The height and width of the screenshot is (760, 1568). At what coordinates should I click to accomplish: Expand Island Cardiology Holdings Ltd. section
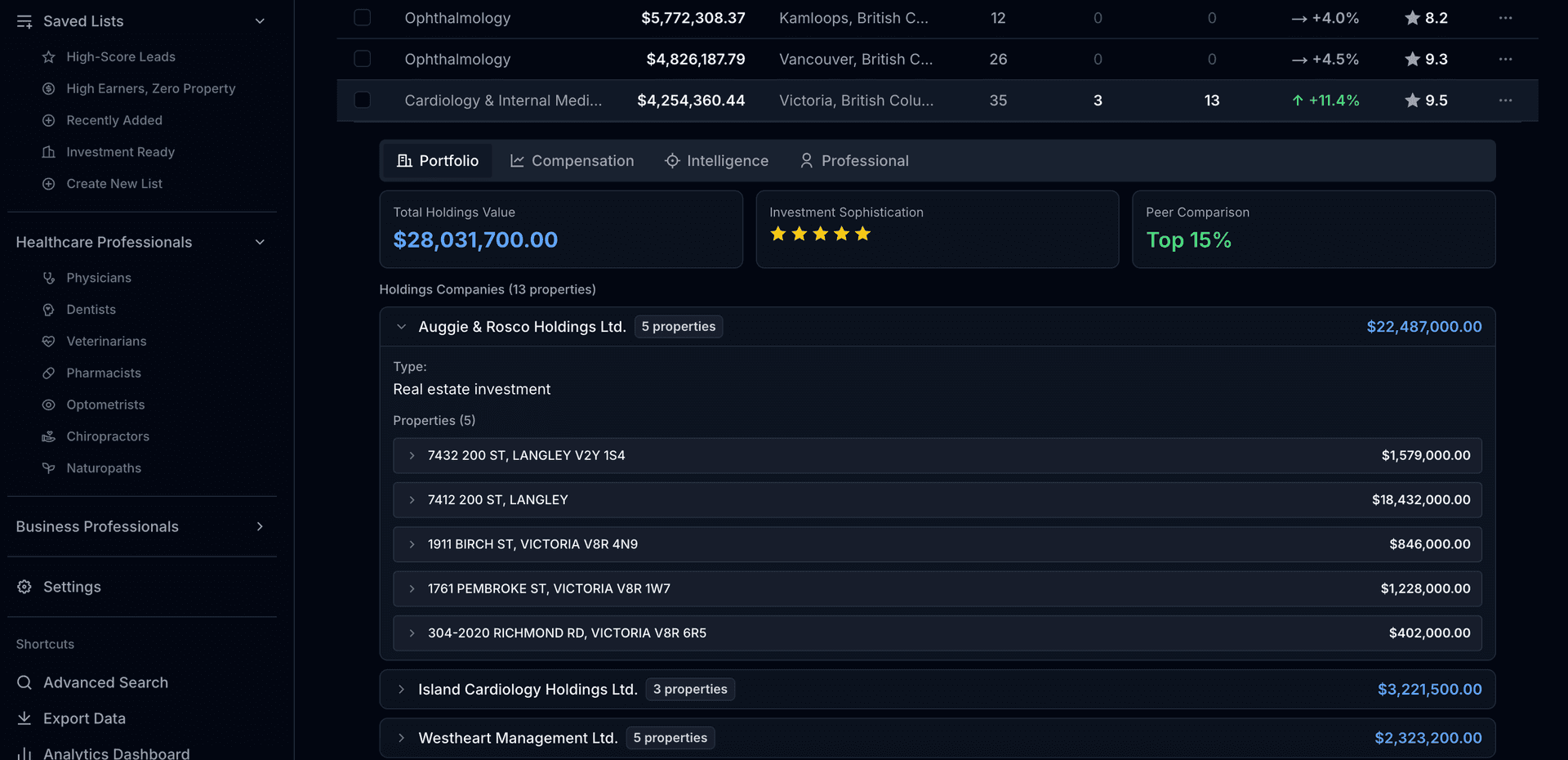(x=401, y=690)
